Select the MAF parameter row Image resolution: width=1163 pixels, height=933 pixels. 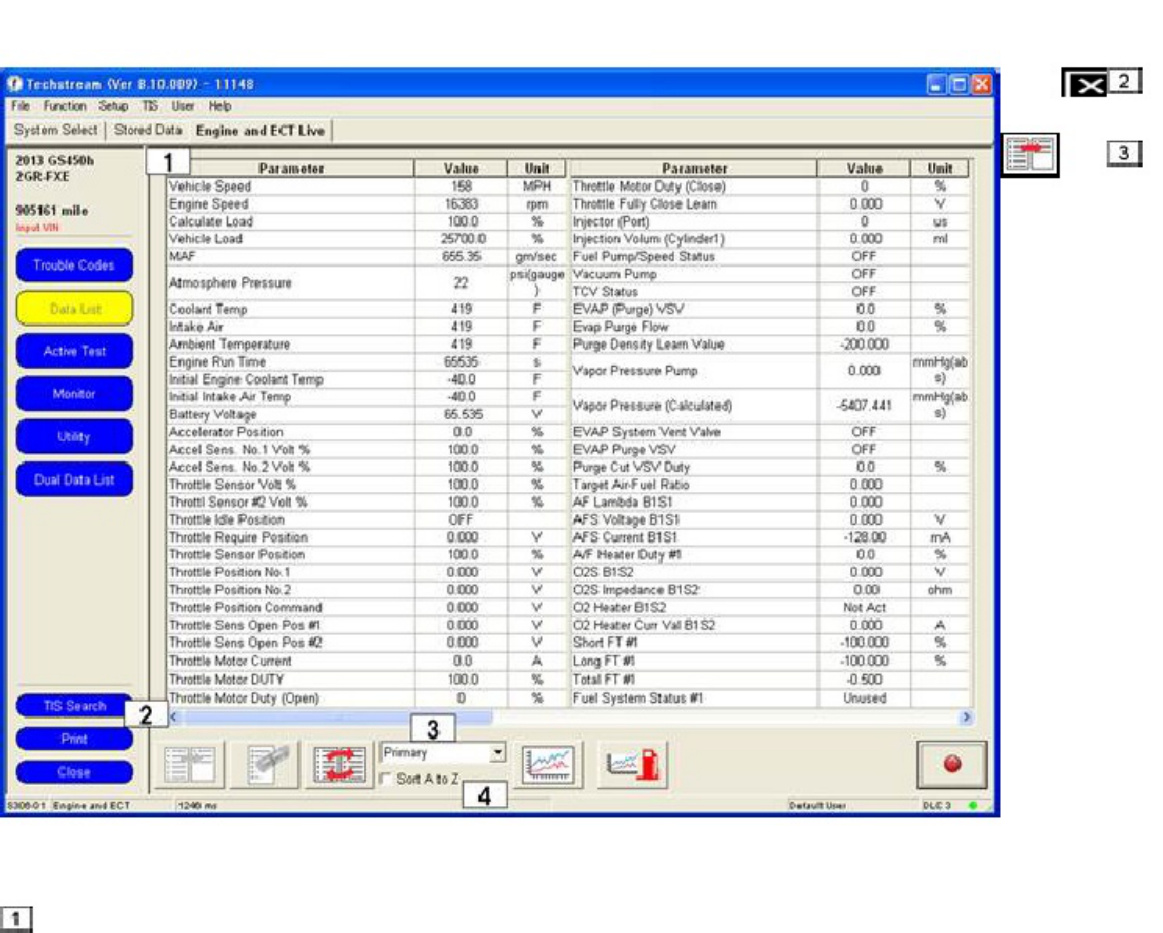point(367,256)
